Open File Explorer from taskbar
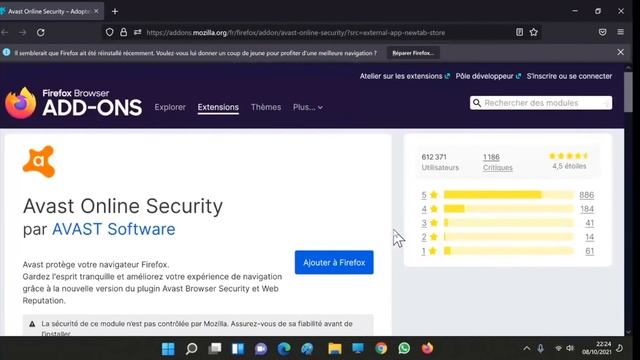 335,349
